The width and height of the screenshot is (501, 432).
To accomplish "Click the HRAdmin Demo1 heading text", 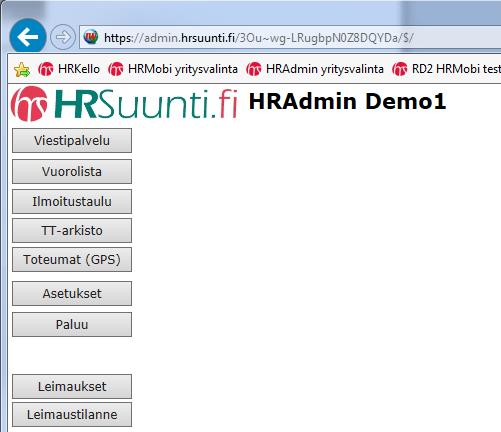I will point(347,101).
